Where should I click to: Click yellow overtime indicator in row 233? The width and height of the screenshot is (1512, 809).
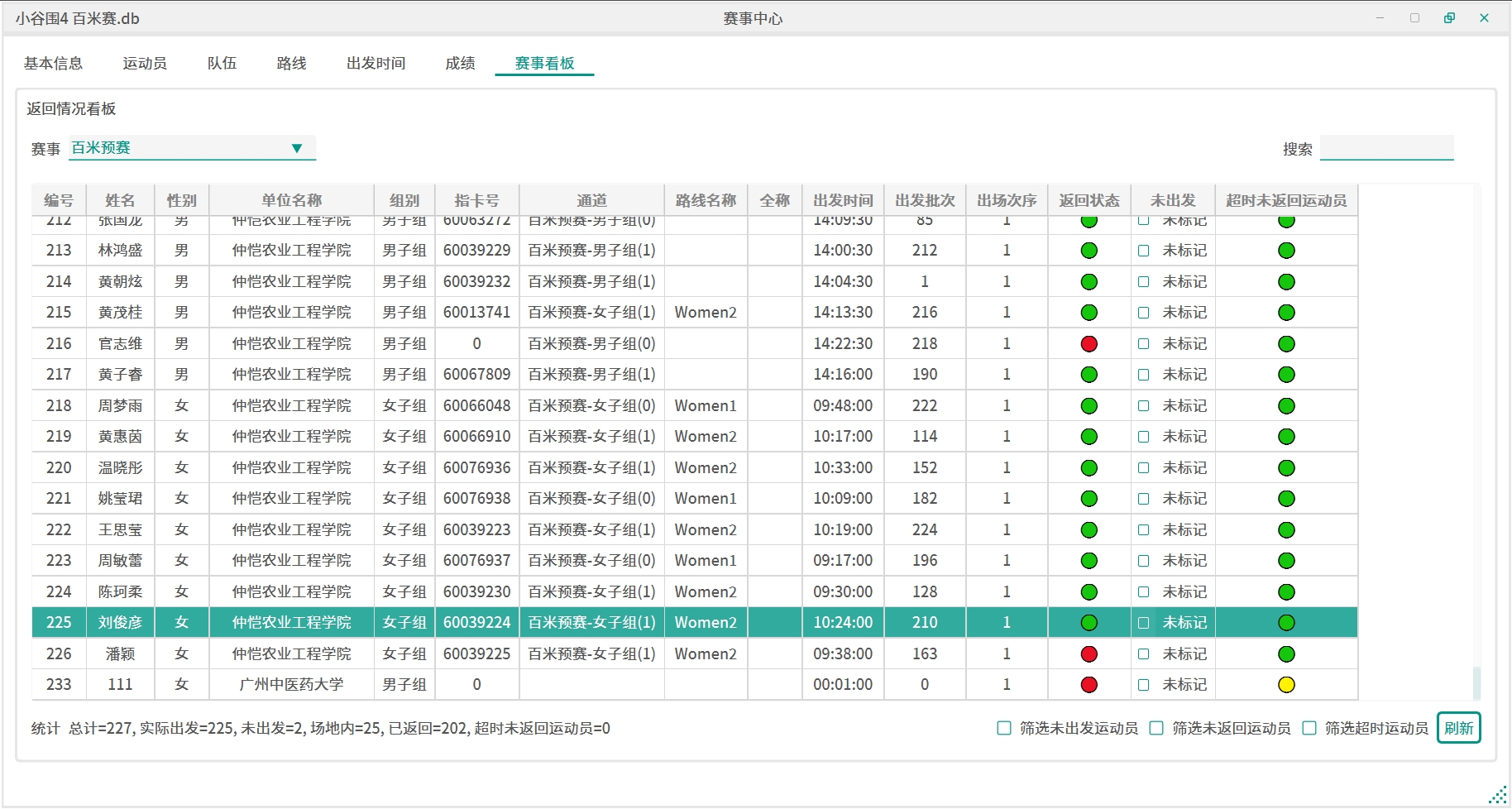tap(1285, 685)
